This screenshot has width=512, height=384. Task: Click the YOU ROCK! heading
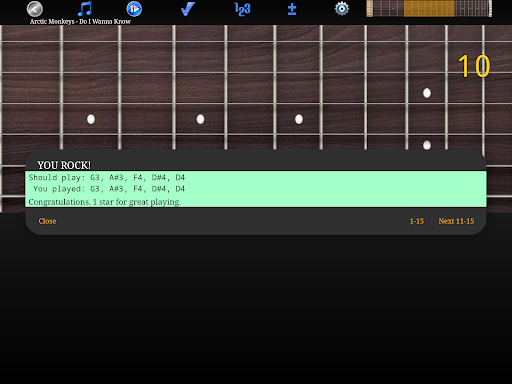coord(64,165)
